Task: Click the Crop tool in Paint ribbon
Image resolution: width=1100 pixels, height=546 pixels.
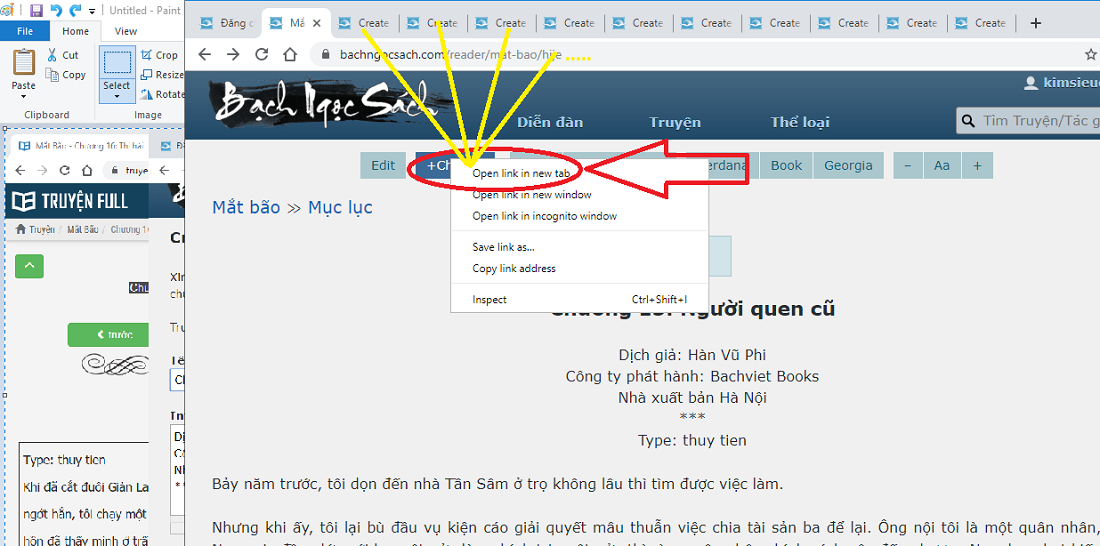Action: coord(158,56)
